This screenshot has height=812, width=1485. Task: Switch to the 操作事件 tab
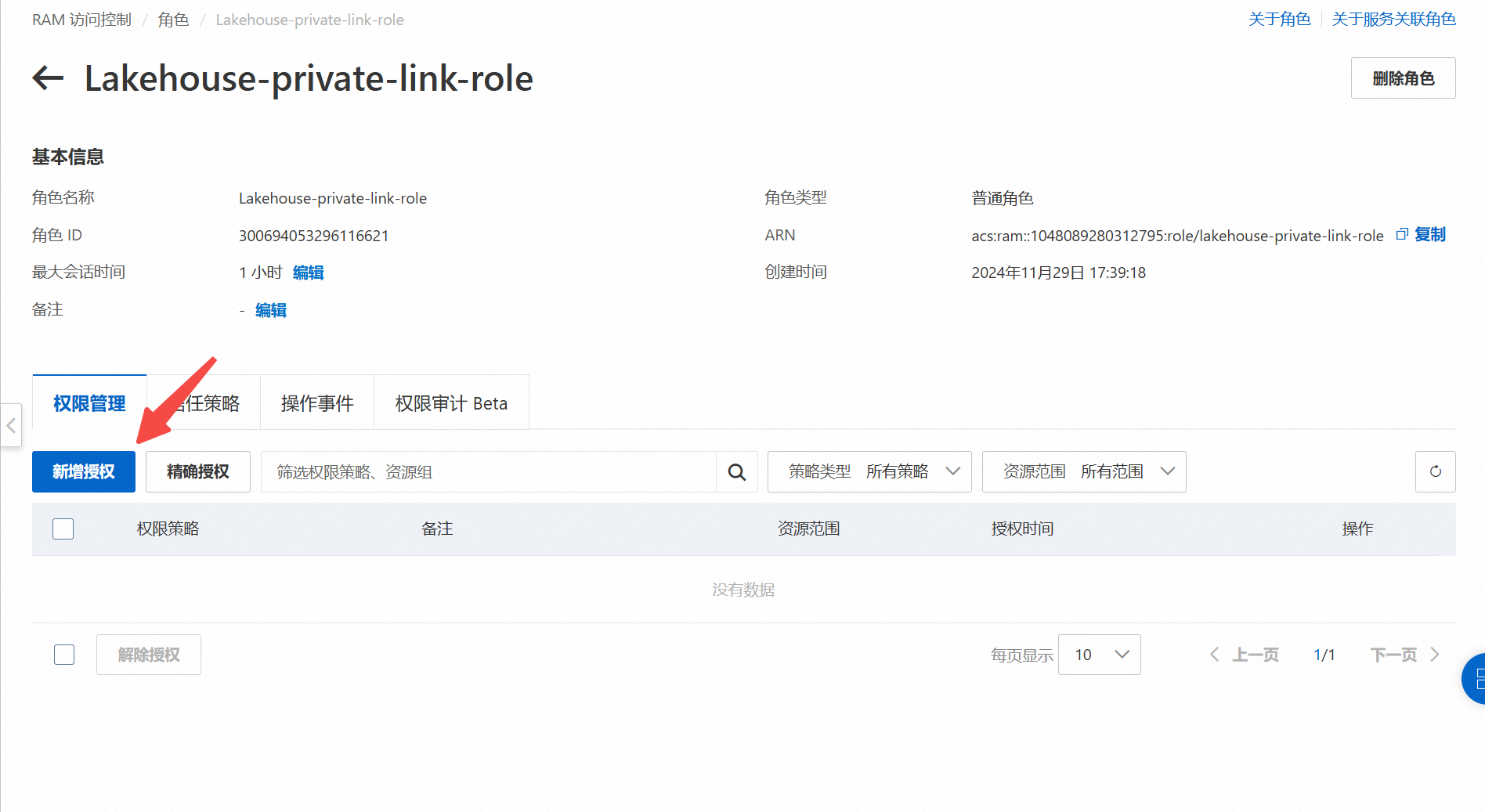[317, 403]
